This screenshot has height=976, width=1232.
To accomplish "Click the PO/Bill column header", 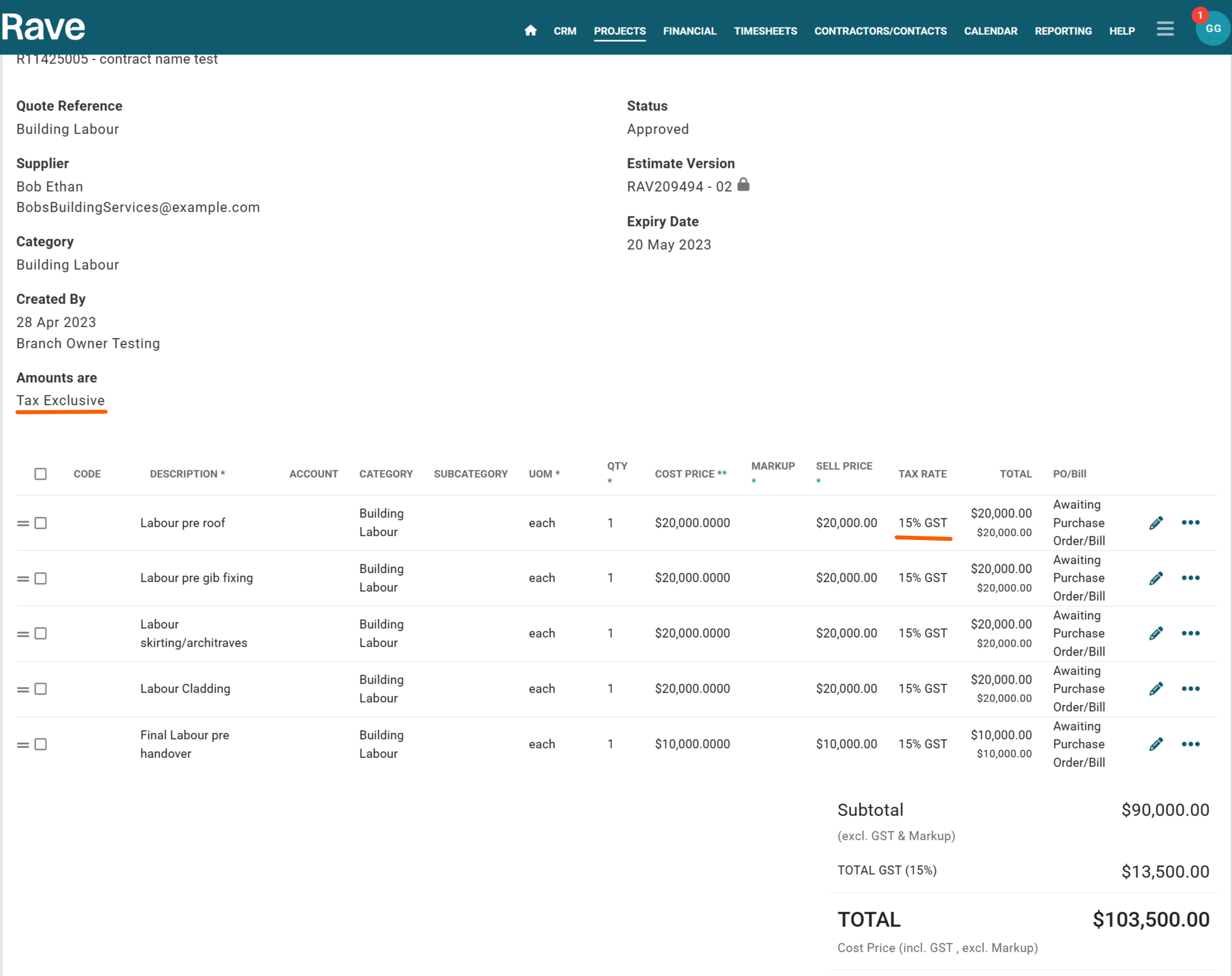I will click(1069, 473).
